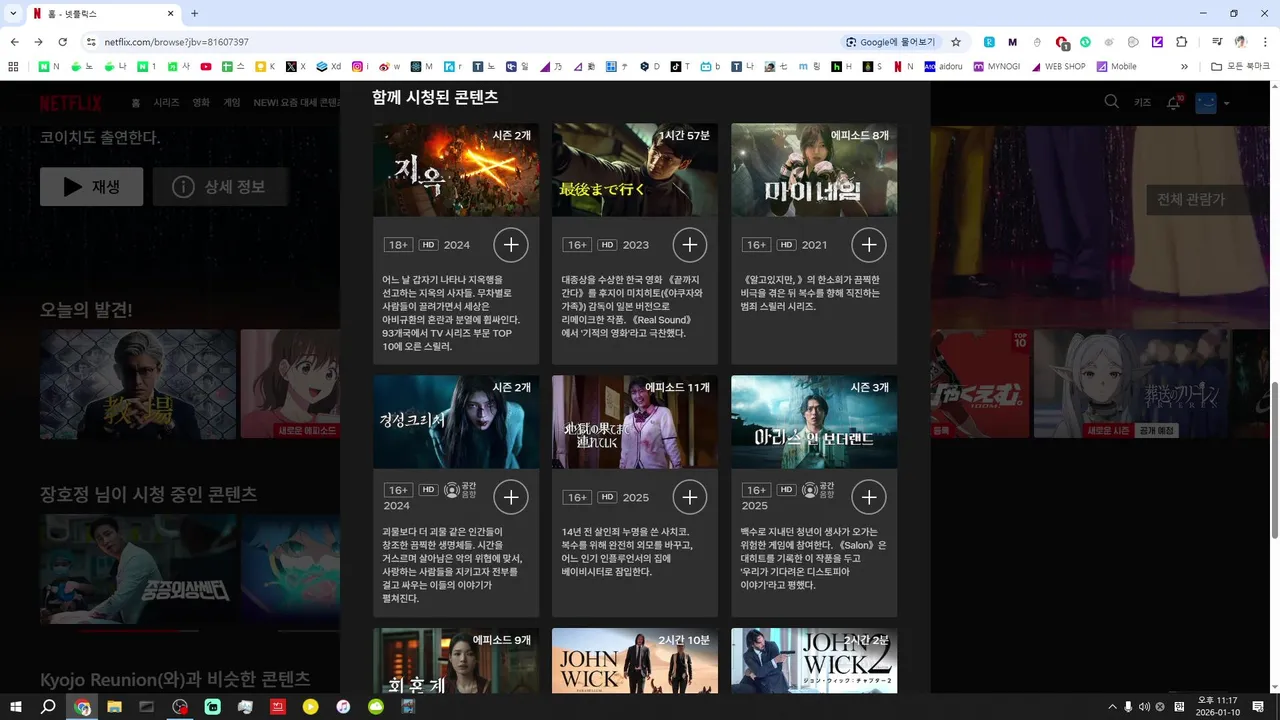Viewport: 1280px width, 720px height.
Task: Open the 시리즈 menu in Netflix
Action: pos(166,103)
